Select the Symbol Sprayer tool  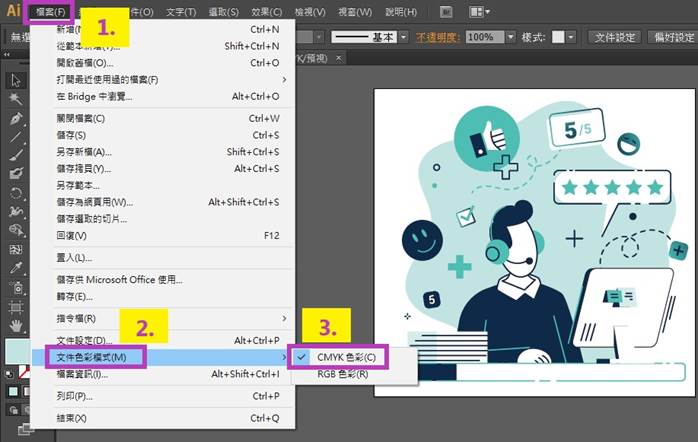(16, 288)
